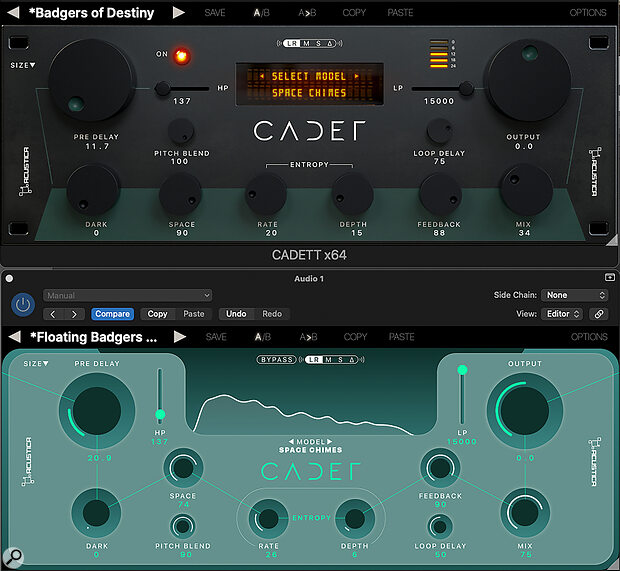The width and height of the screenshot is (620, 571).
Task: Open View Editor dropdown
Action: pyautogui.click(x=562, y=314)
